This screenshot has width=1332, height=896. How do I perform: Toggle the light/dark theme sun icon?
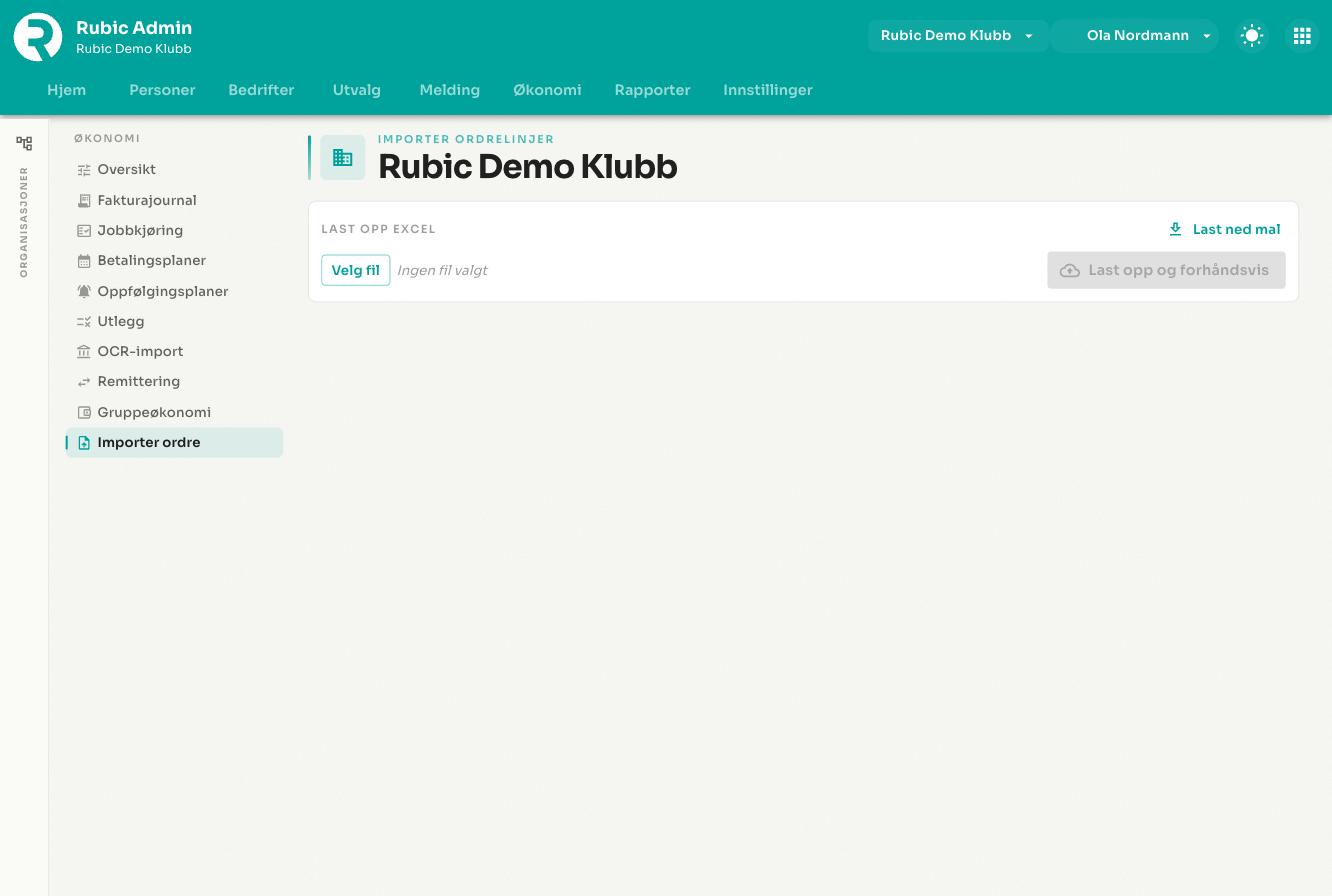click(x=1252, y=36)
